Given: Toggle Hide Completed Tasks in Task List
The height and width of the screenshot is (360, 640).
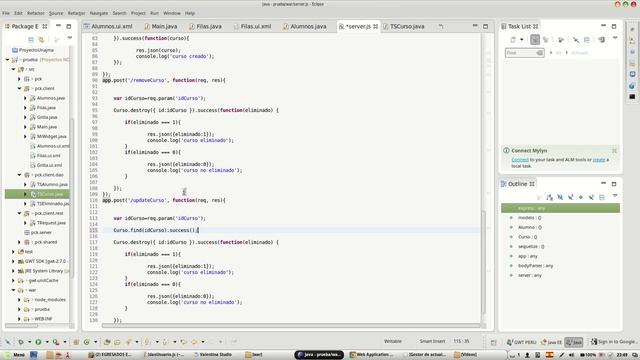Looking at the screenshot, I should 576,40.
